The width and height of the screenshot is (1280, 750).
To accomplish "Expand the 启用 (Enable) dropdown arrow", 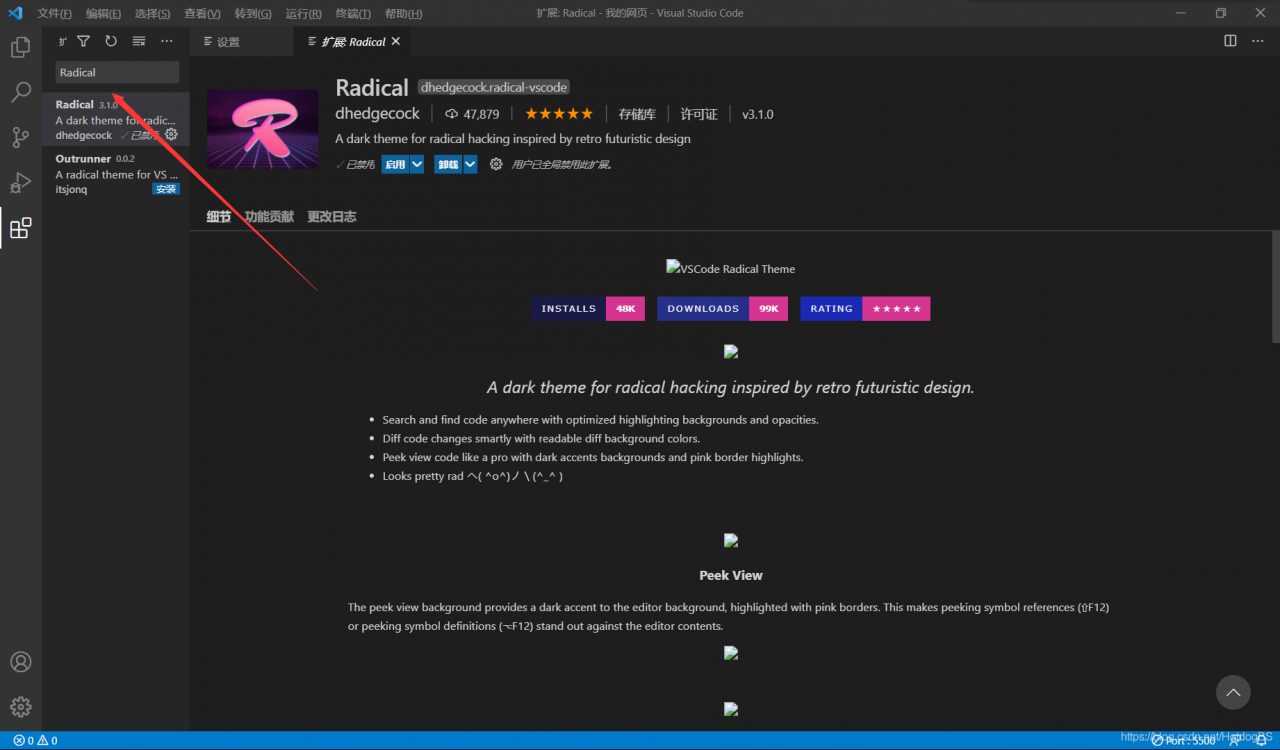I will [x=417, y=164].
